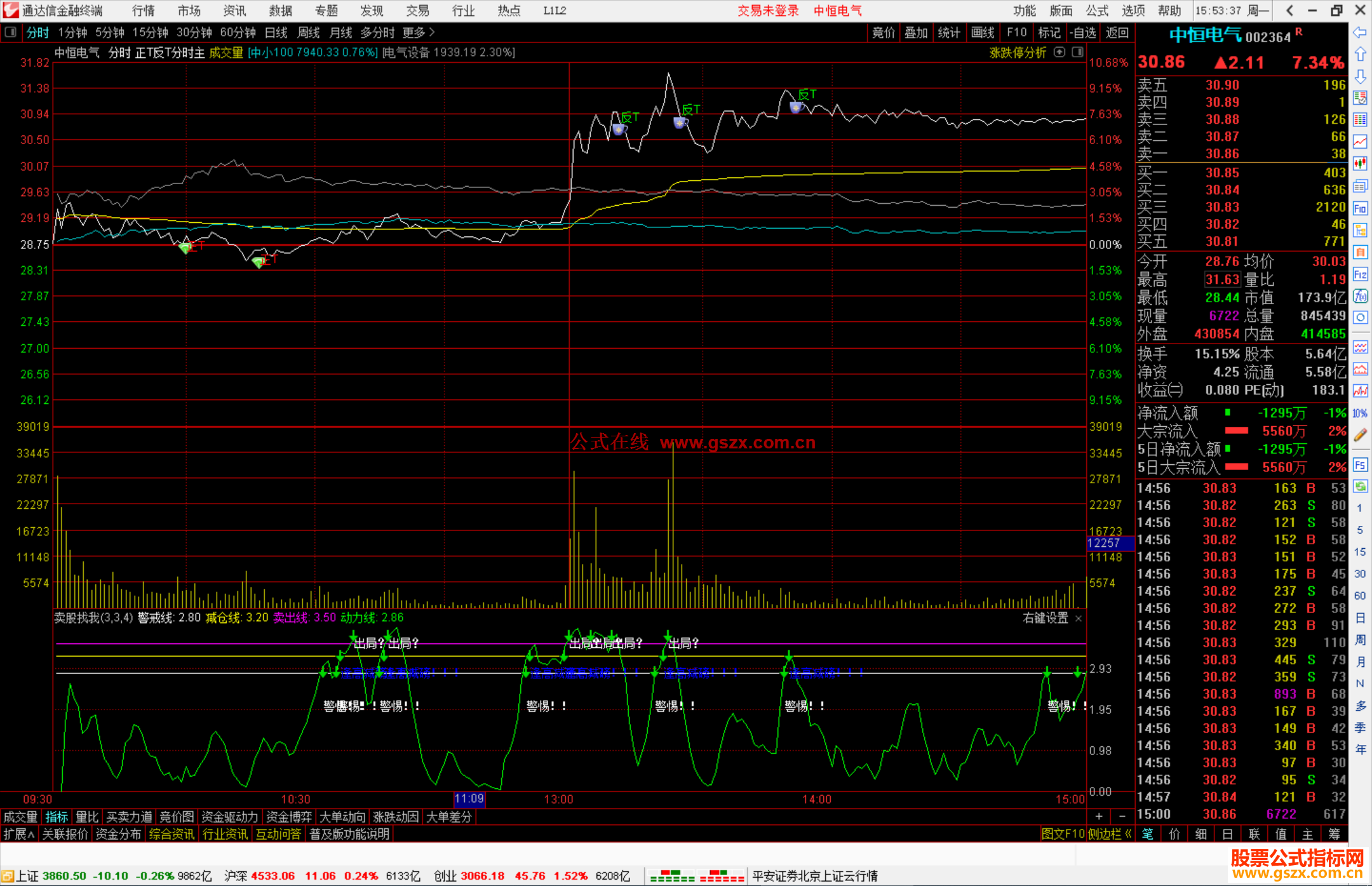
Task: Select the pencil drawing tool icon
Action: click(1360, 435)
